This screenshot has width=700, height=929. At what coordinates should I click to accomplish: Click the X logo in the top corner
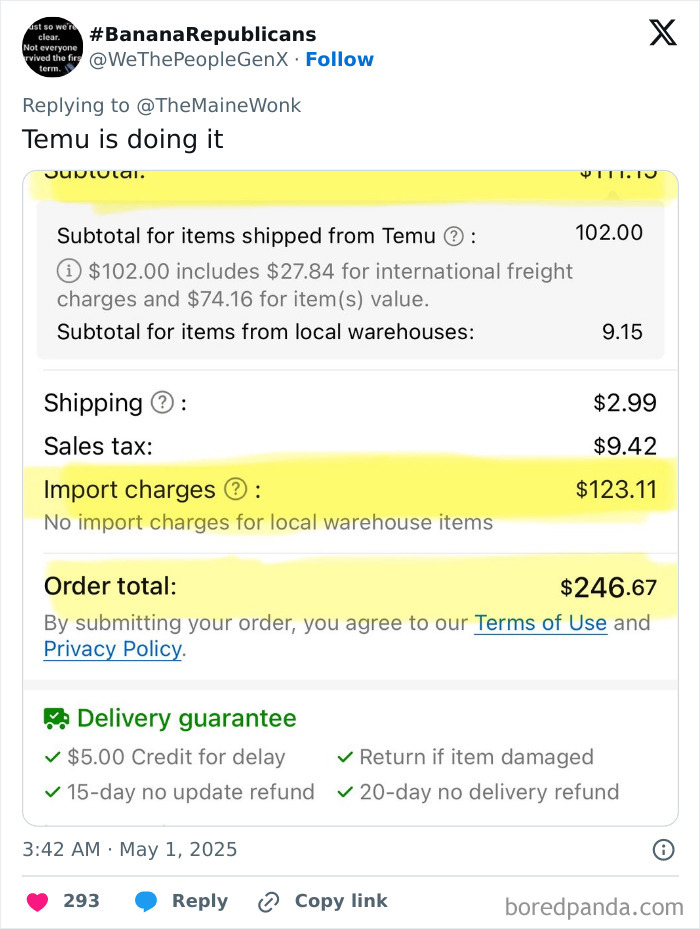661,33
